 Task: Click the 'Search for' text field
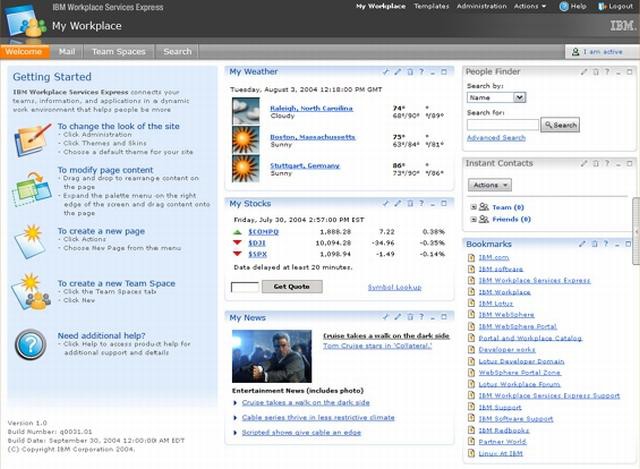(502, 125)
